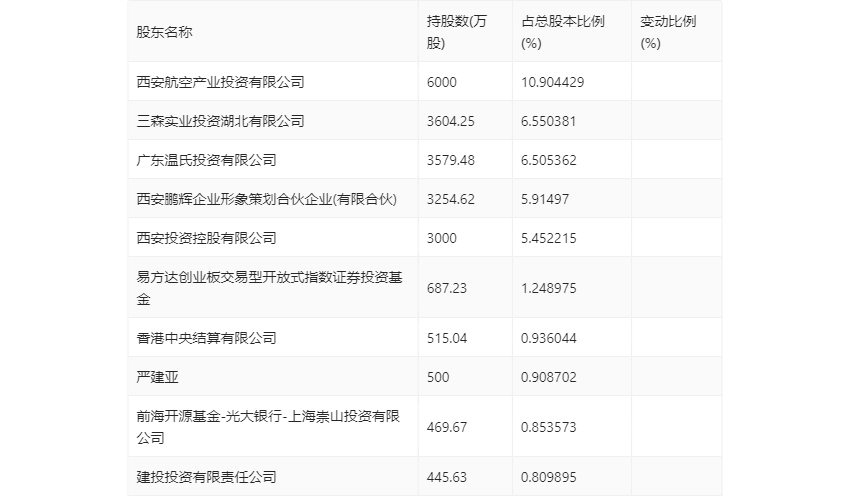Select shareholder 广东温氏投资有限公司
The height and width of the screenshot is (496, 850).
tap(206, 160)
